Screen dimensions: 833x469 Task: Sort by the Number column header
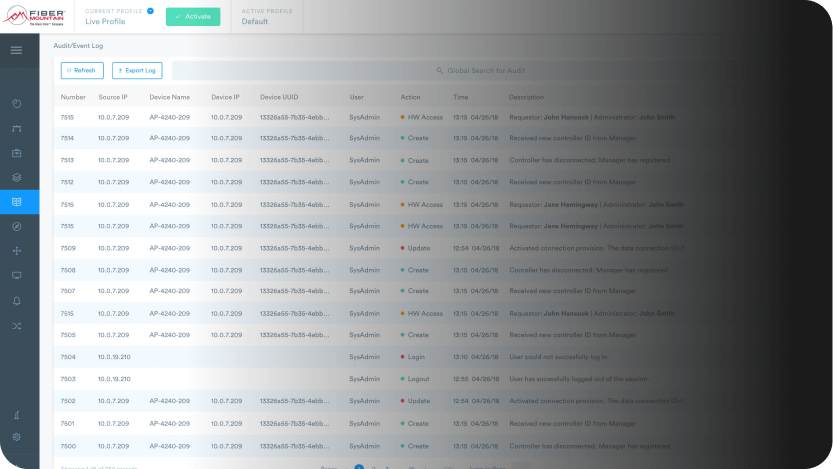coord(73,97)
